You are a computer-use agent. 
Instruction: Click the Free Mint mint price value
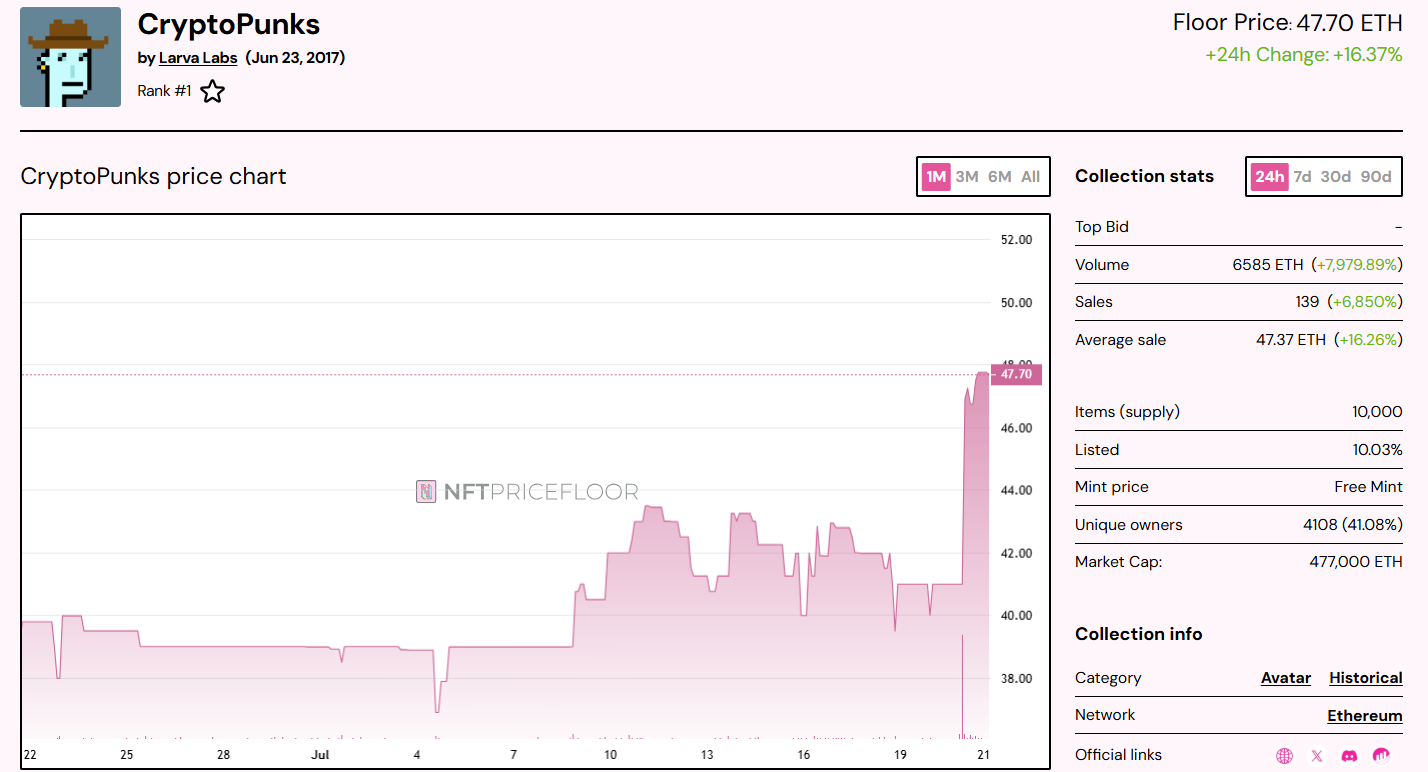click(1369, 487)
